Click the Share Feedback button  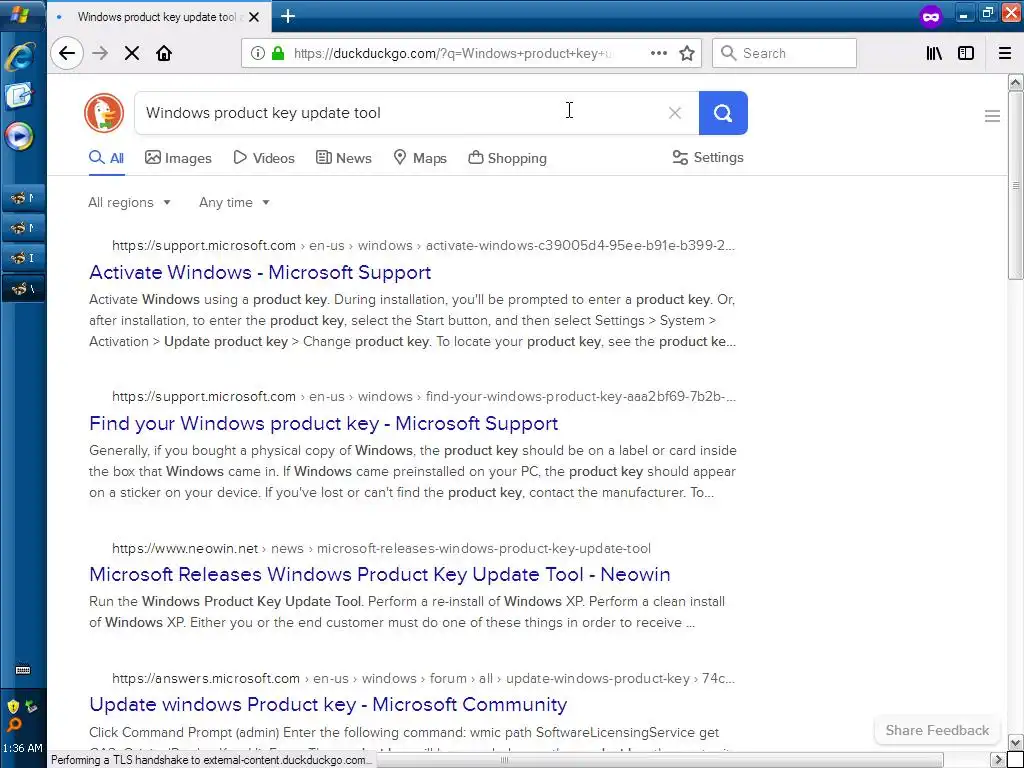click(x=937, y=730)
